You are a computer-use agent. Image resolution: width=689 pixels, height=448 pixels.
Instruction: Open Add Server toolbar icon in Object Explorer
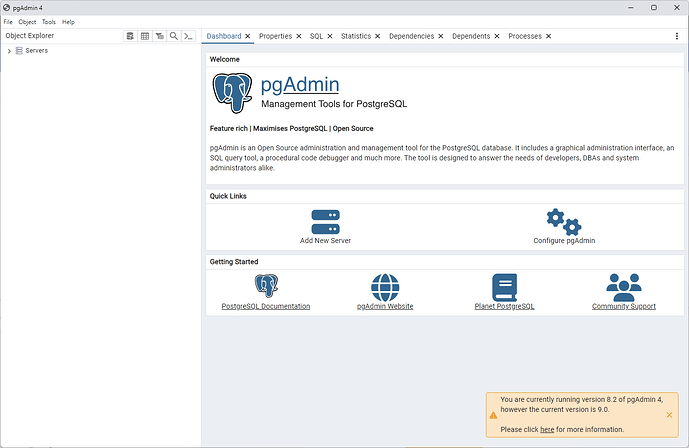click(130, 36)
